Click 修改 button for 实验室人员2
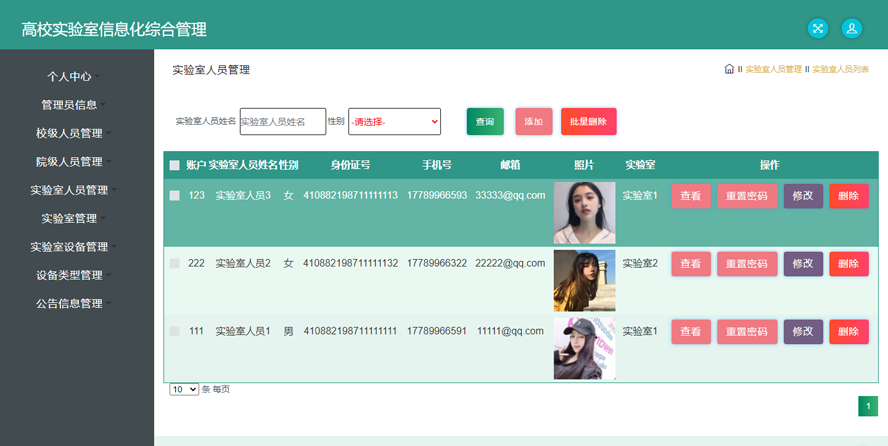Viewport: 888px width, 446px height. click(x=803, y=264)
